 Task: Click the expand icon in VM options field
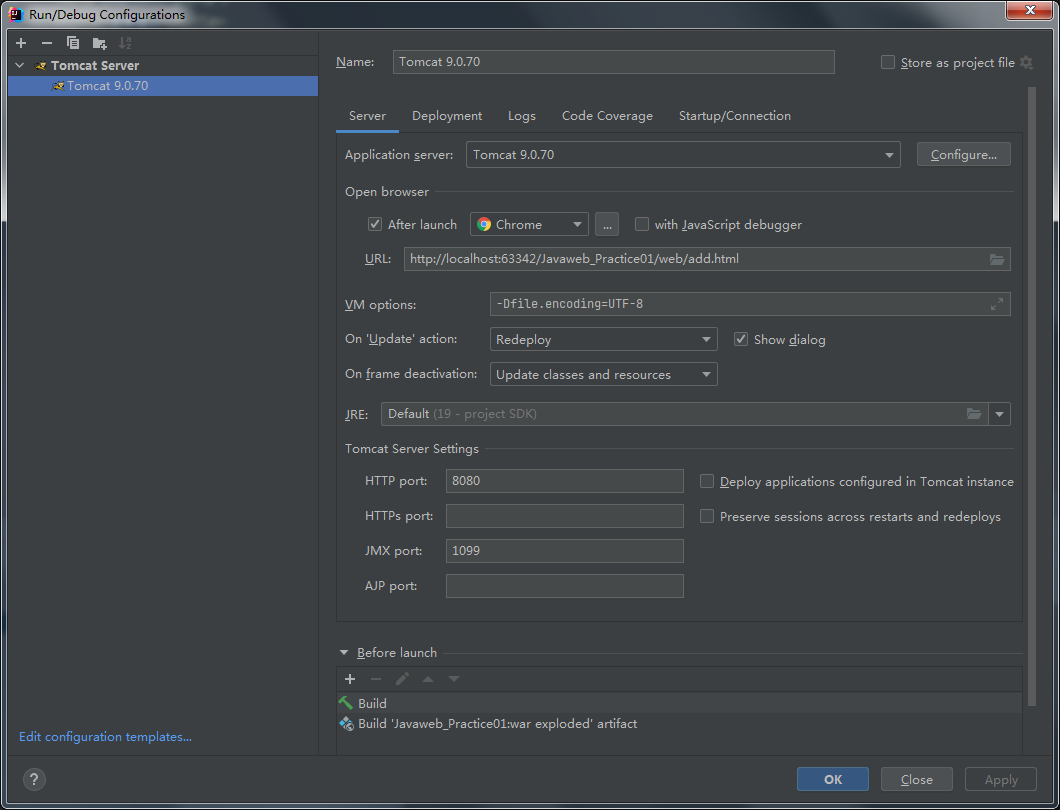(x=996, y=304)
